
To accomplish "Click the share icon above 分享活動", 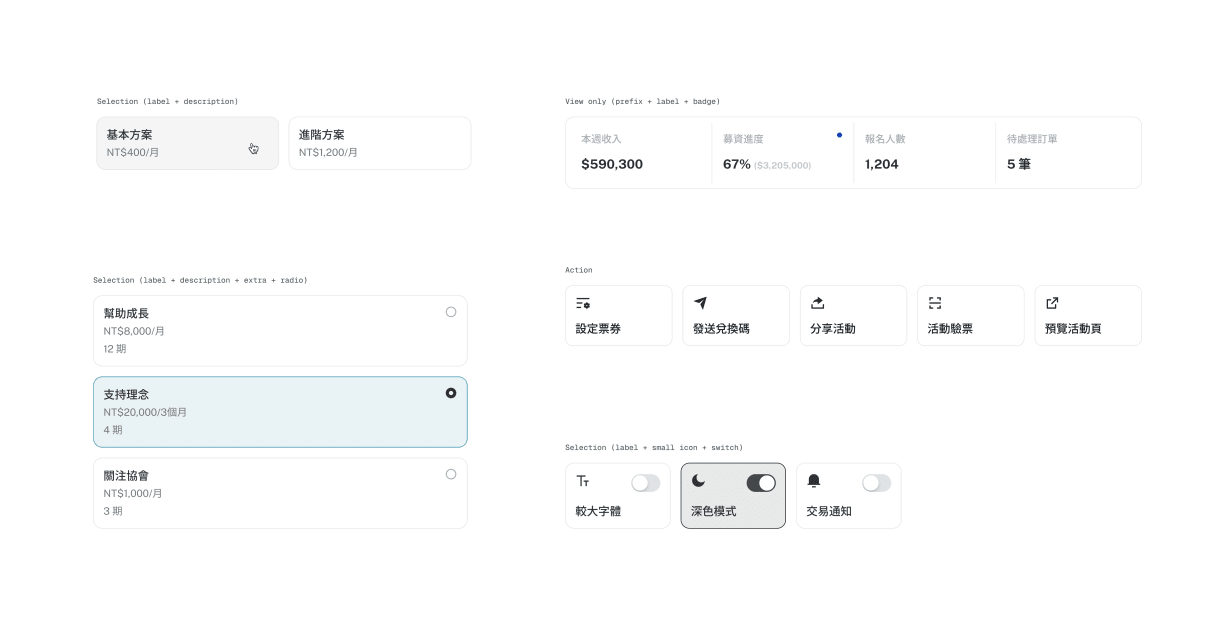I will [818, 303].
